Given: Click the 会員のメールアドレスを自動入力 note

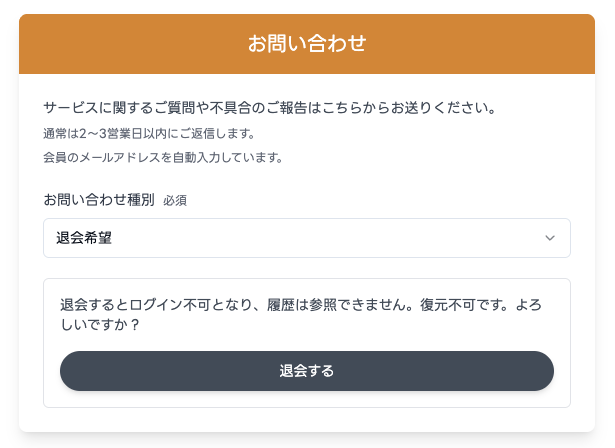Looking at the screenshot, I should pyautogui.click(x=163, y=157).
